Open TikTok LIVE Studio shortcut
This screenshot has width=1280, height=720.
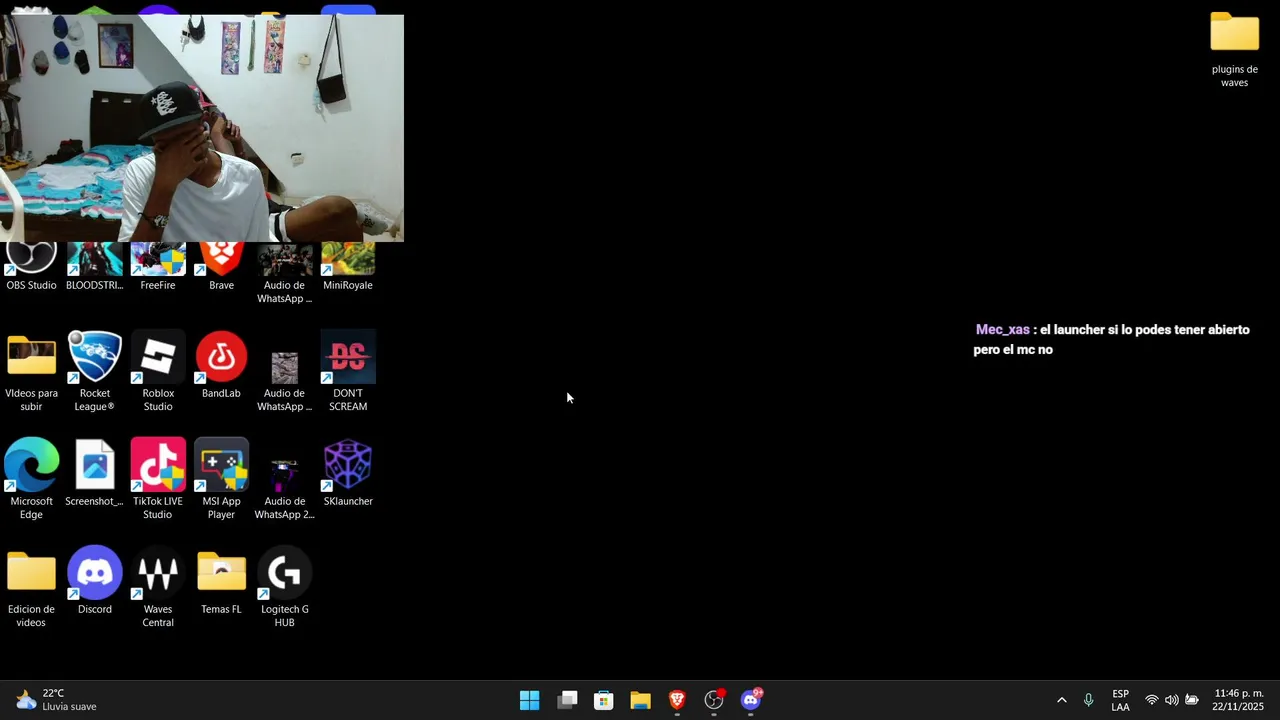158,480
